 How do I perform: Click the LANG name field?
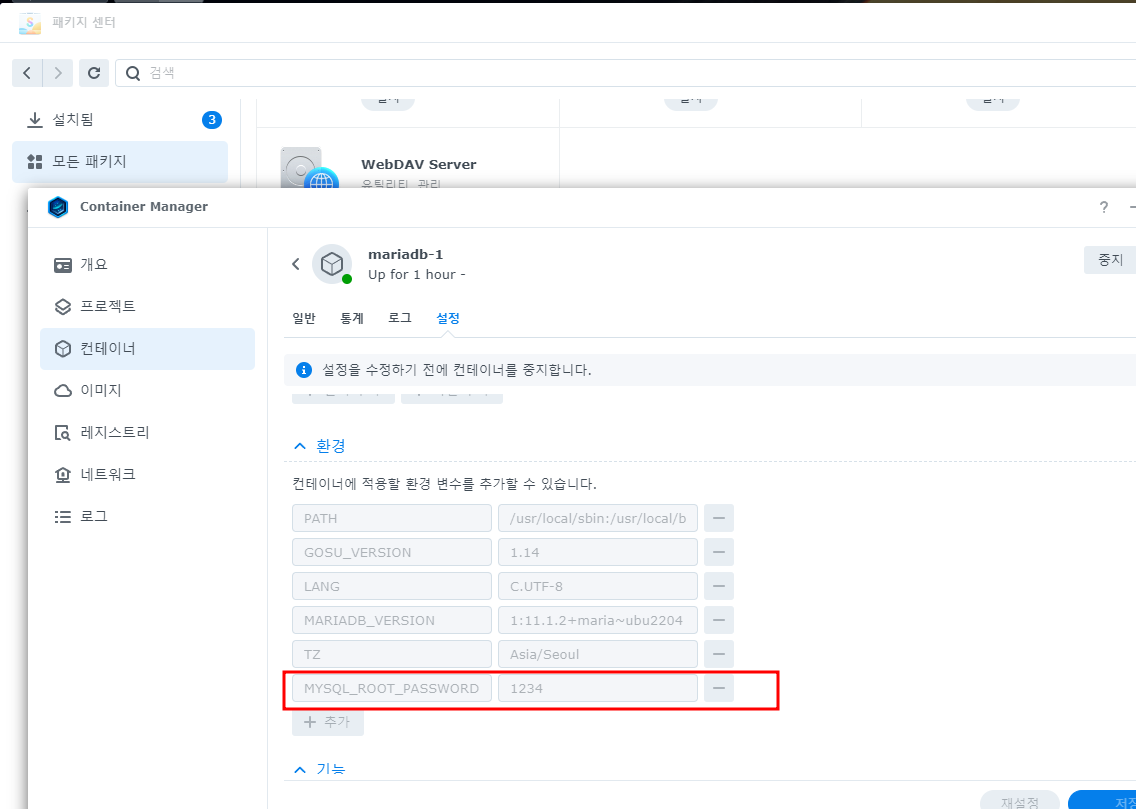tap(392, 587)
